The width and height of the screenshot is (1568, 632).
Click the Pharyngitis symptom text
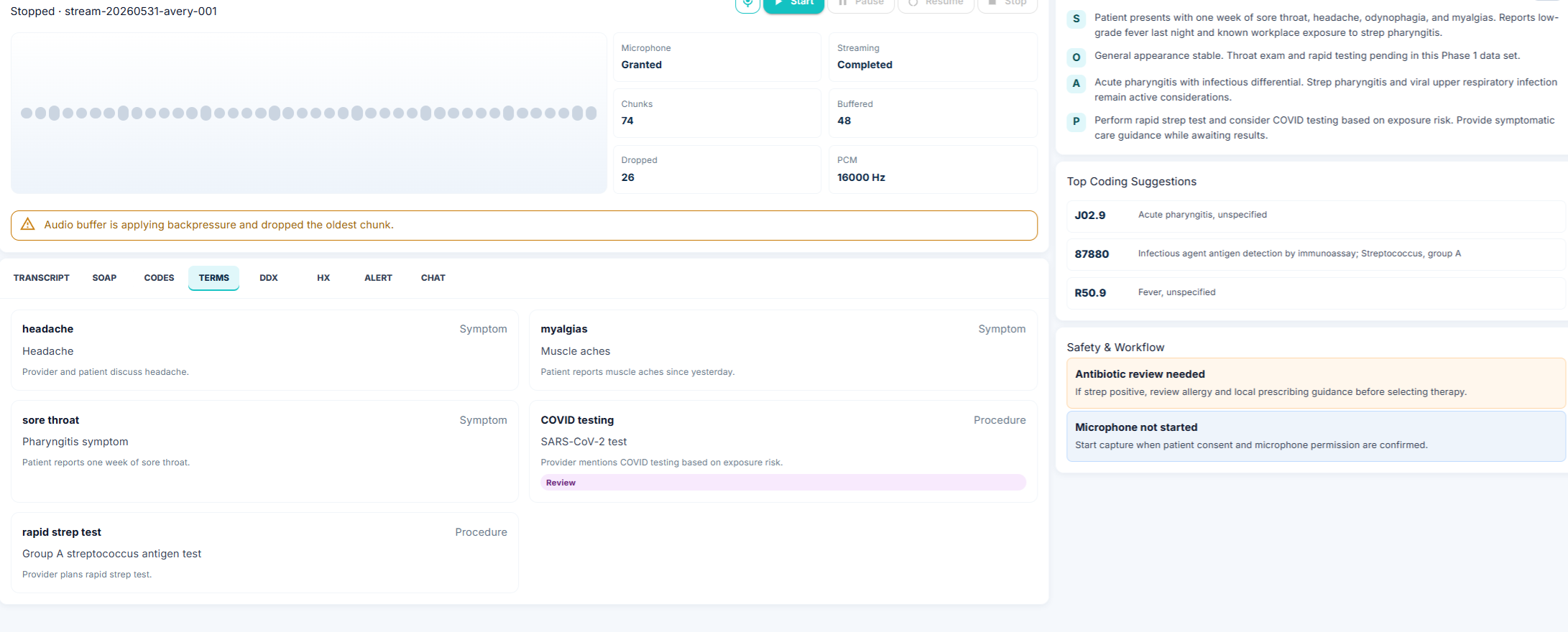[x=75, y=442]
